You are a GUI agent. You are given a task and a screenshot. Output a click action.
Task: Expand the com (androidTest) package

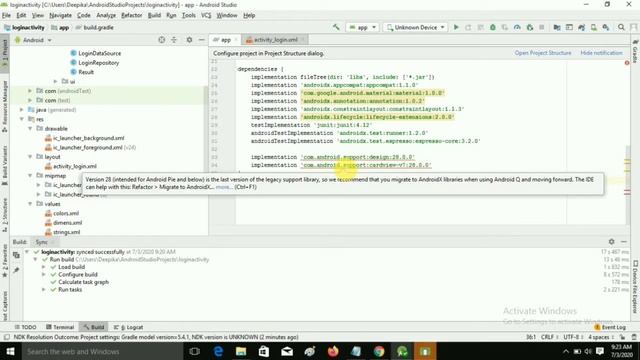click(x=30, y=91)
